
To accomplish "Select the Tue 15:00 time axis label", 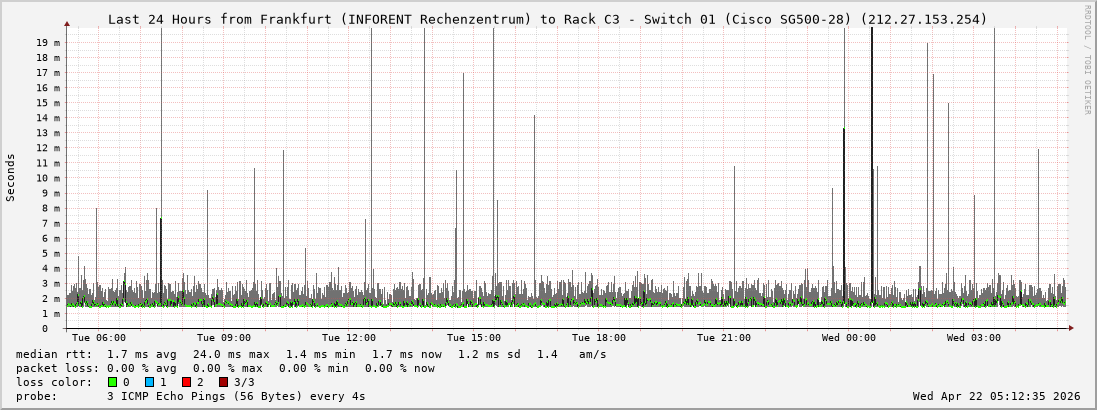I will (x=474, y=338).
